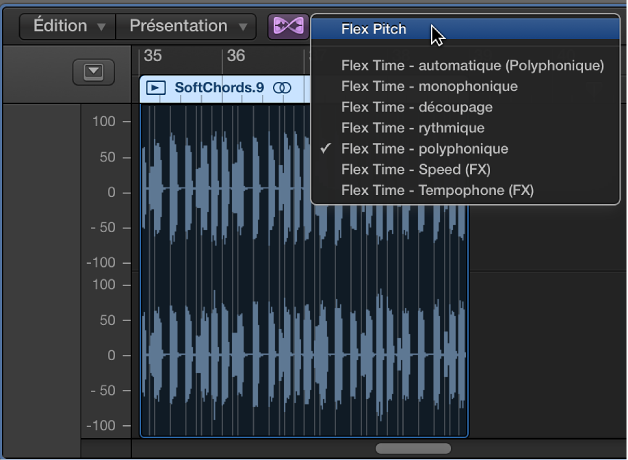This screenshot has height=460, width=628.
Task: Select Flex Time - automatique (Polyphonique)
Action: [465, 65]
